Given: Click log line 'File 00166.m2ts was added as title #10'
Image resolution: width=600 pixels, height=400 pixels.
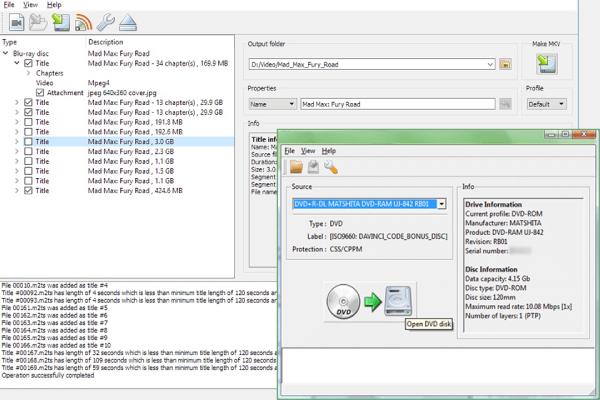Looking at the screenshot, I should click(x=56, y=345).
